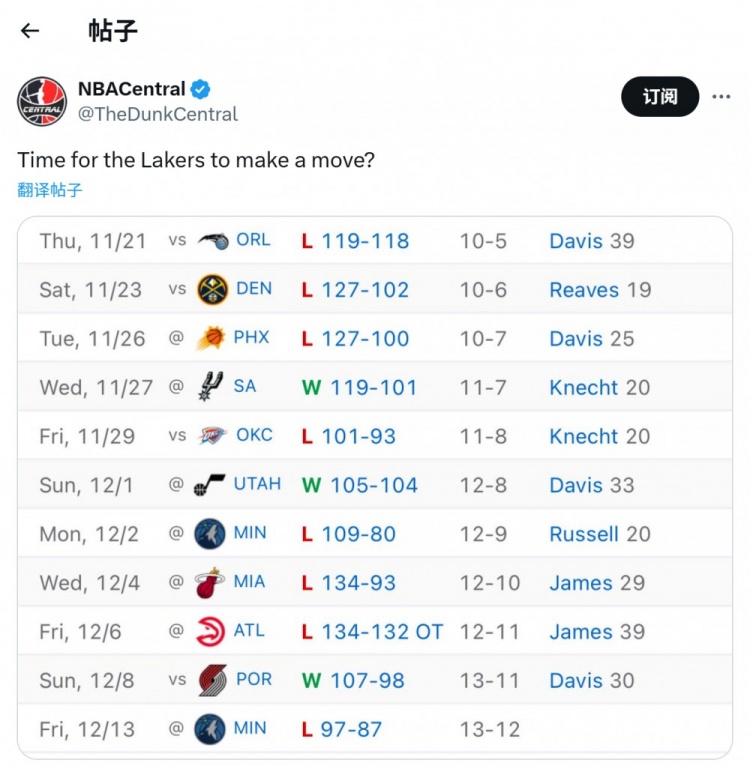Click the Orlando Magic logo
This screenshot has height=766, width=750.
pos(212,241)
